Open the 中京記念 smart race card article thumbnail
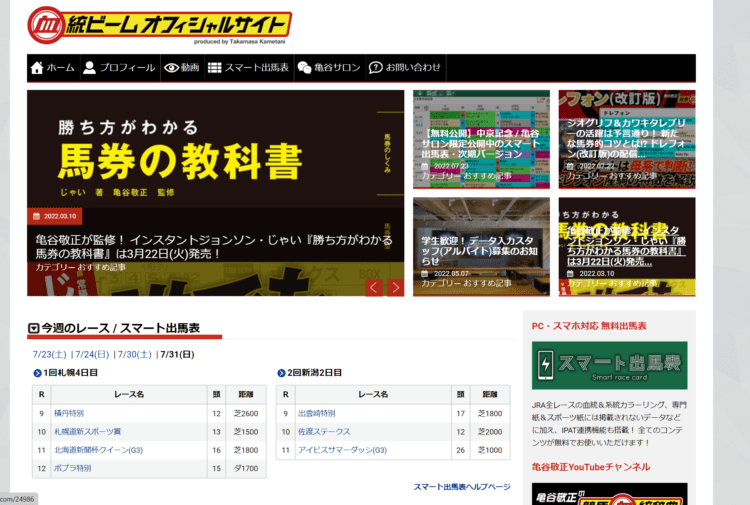The height and width of the screenshot is (505, 750). click(x=481, y=140)
